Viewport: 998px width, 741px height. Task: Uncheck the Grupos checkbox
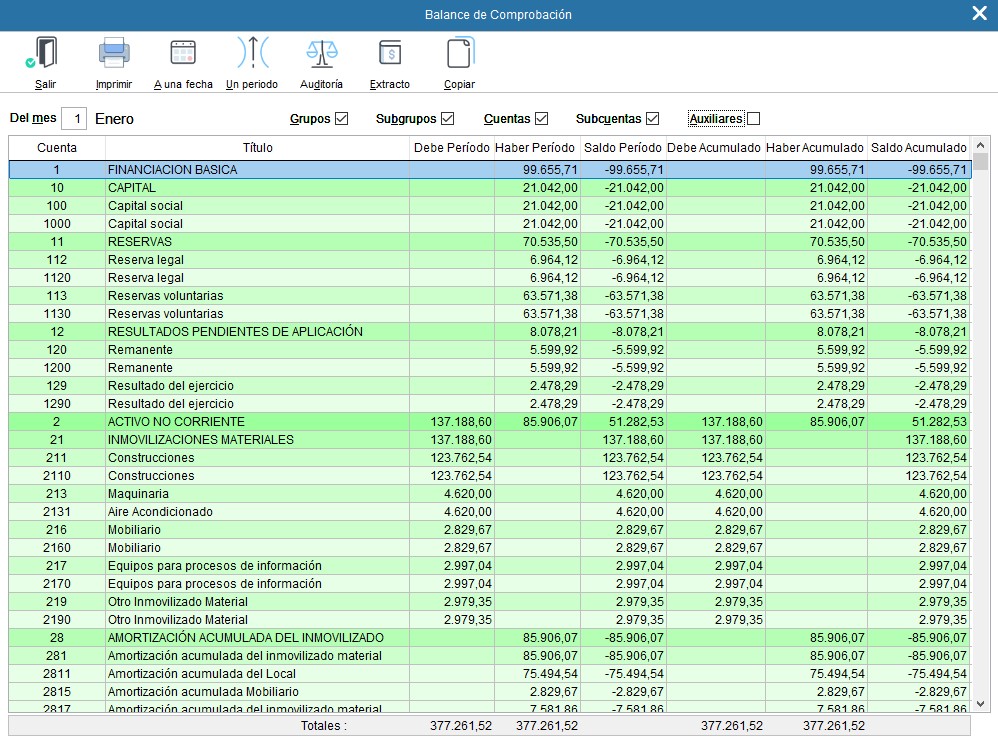(x=342, y=119)
